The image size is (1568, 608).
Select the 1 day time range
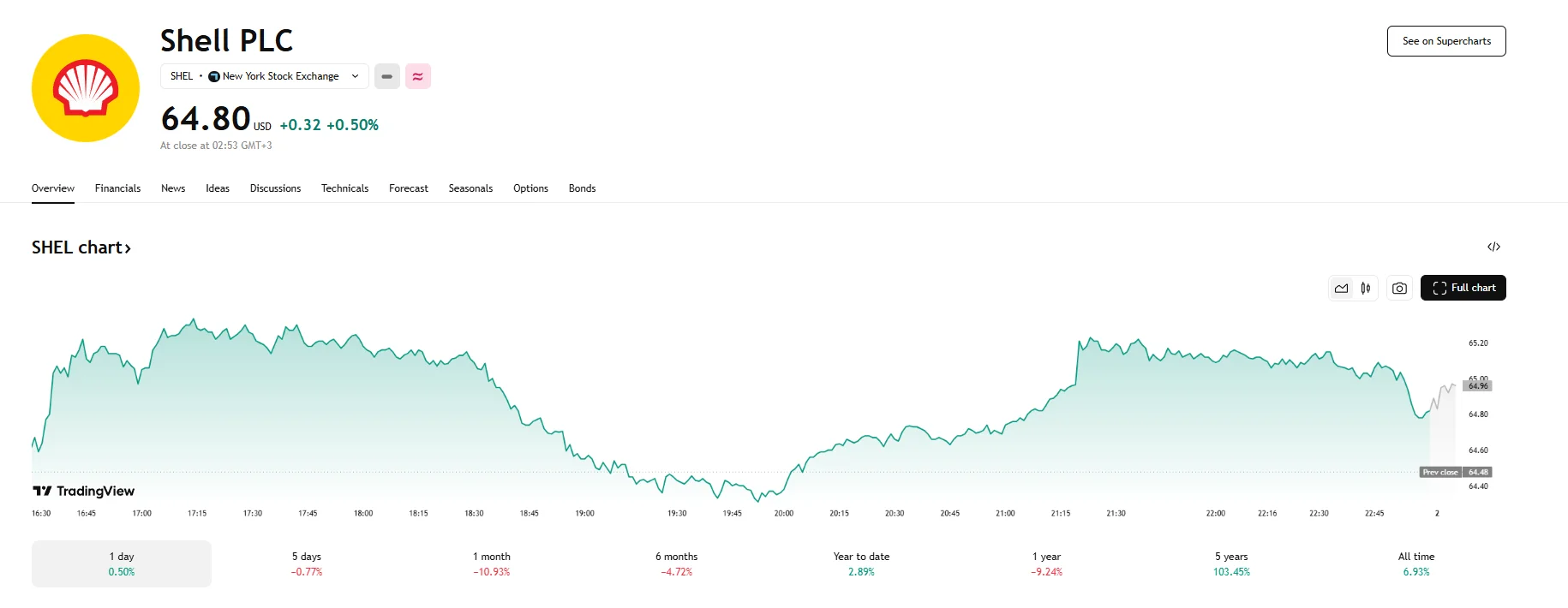[x=122, y=563]
